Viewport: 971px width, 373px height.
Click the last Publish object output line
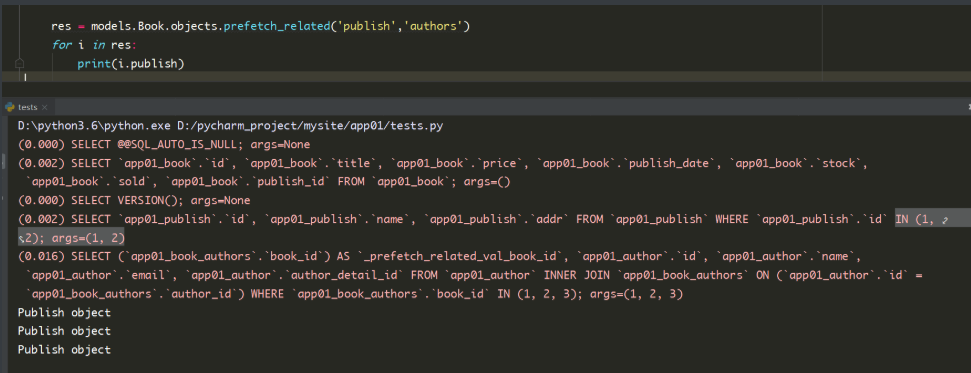point(64,349)
